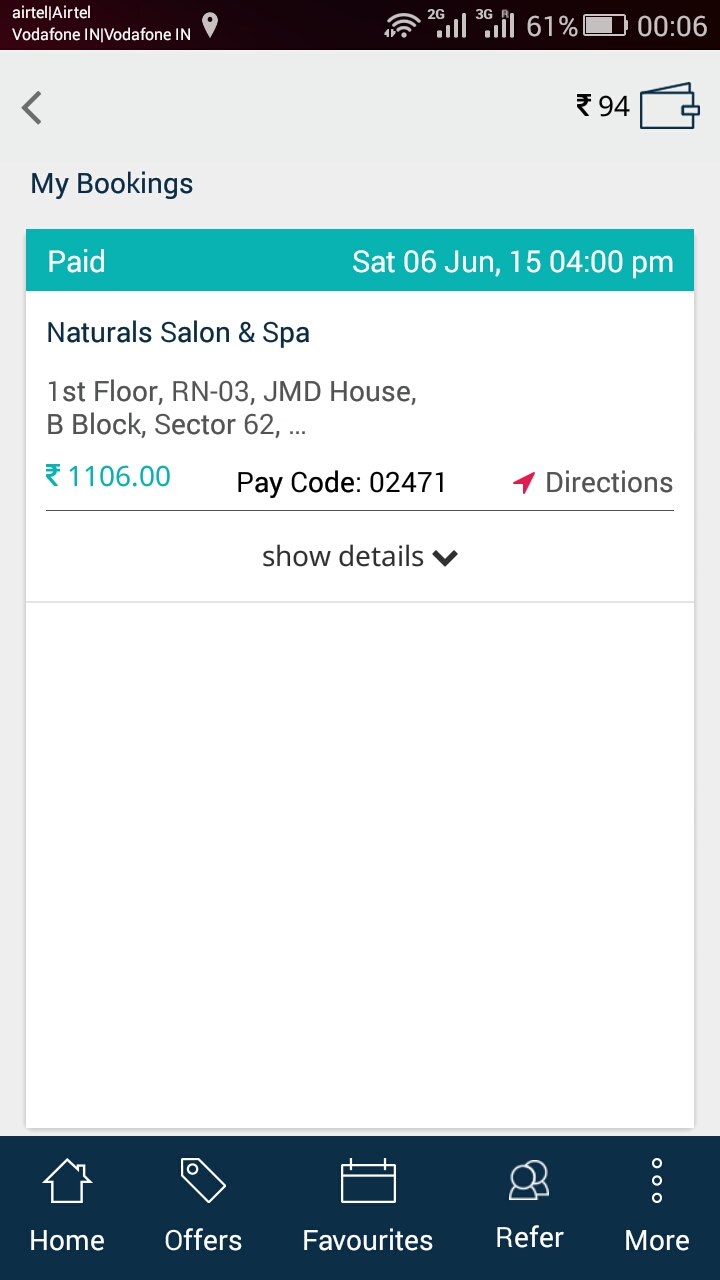Viewport: 720px width, 1280px height.
Task: Select the Naturals Salon & Spa title
Action: [x=178, y=333]
